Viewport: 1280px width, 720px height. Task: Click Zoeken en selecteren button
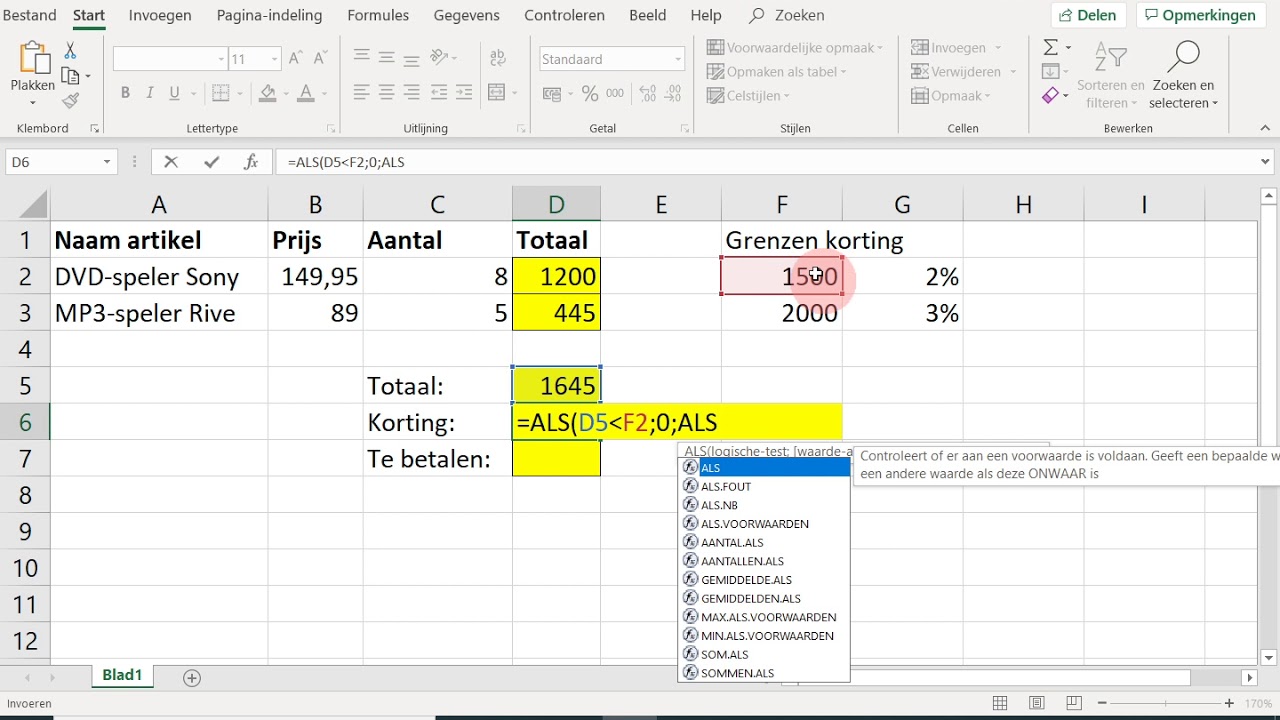pos(1184,76)
